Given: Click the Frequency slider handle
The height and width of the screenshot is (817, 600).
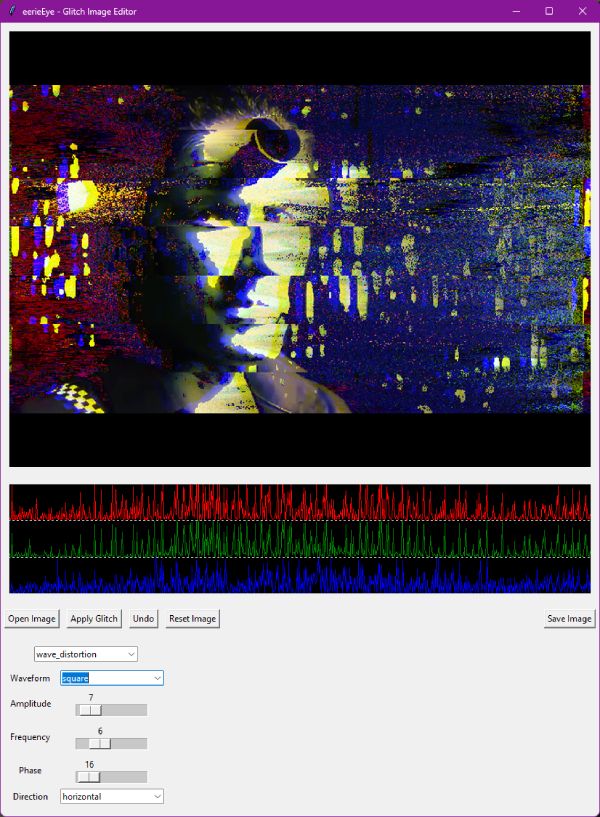Looking at the screenshot, I should (100, 744).
